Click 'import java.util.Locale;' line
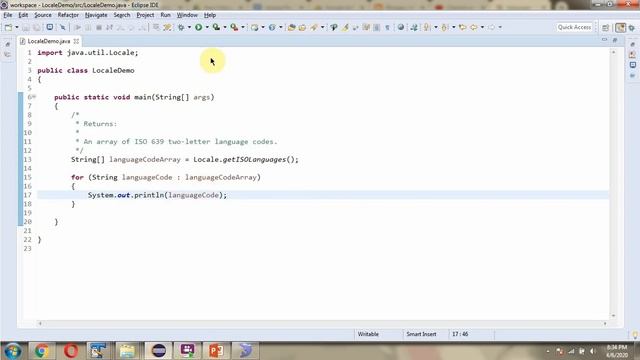Screen dimensions: 640x360 pos(88,53)
